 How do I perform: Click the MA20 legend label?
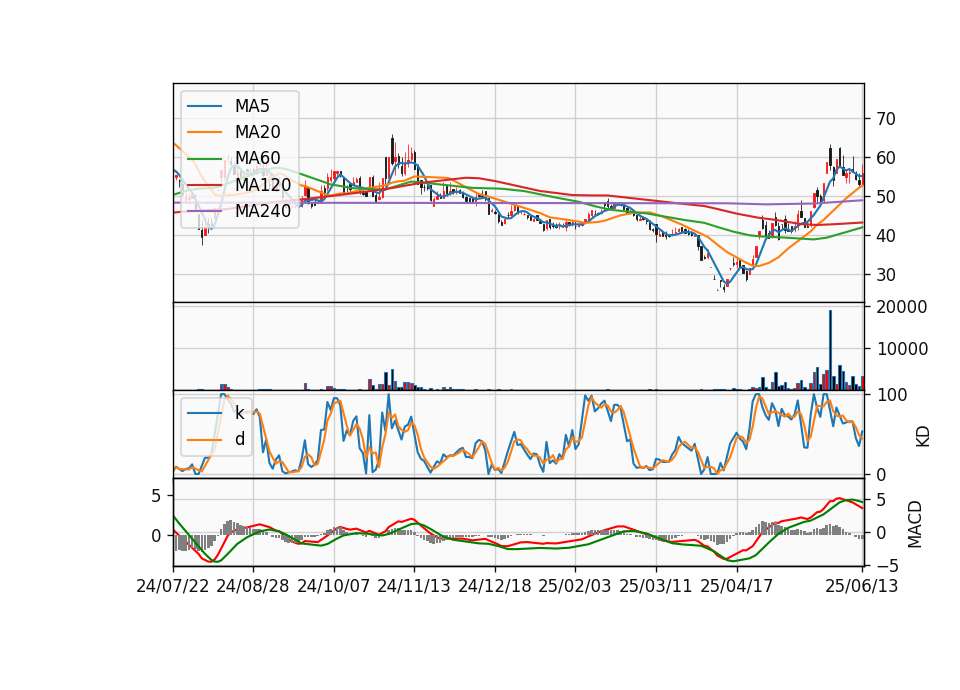(x=257, y=132)
